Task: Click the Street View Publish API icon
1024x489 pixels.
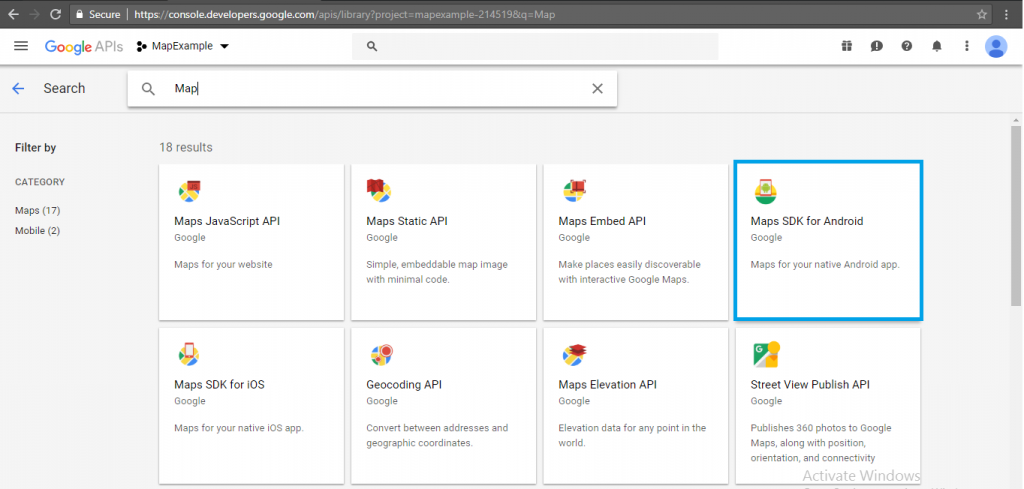Action: [x=767, y=355]
